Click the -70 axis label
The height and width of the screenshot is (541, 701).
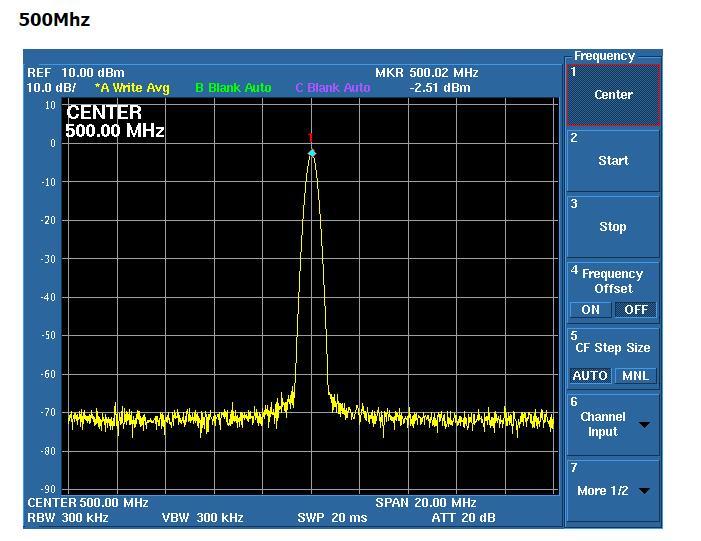pyautogui.click(x=48, y=412)
